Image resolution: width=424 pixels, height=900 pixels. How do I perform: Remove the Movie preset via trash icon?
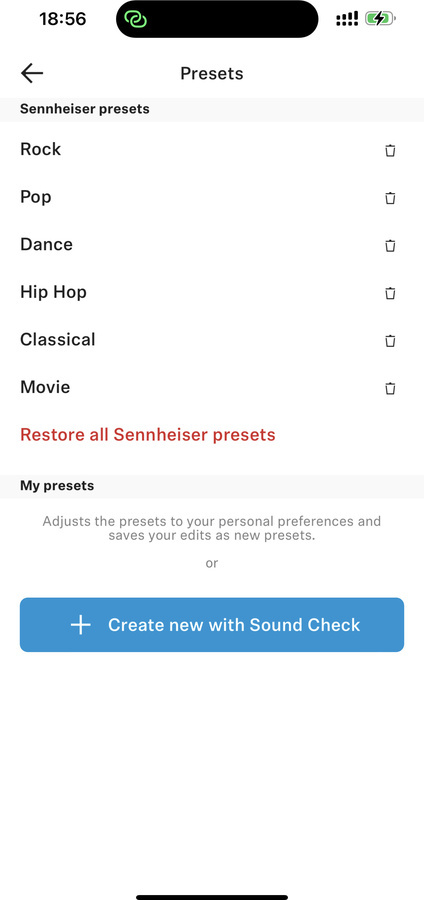(390, 389)
